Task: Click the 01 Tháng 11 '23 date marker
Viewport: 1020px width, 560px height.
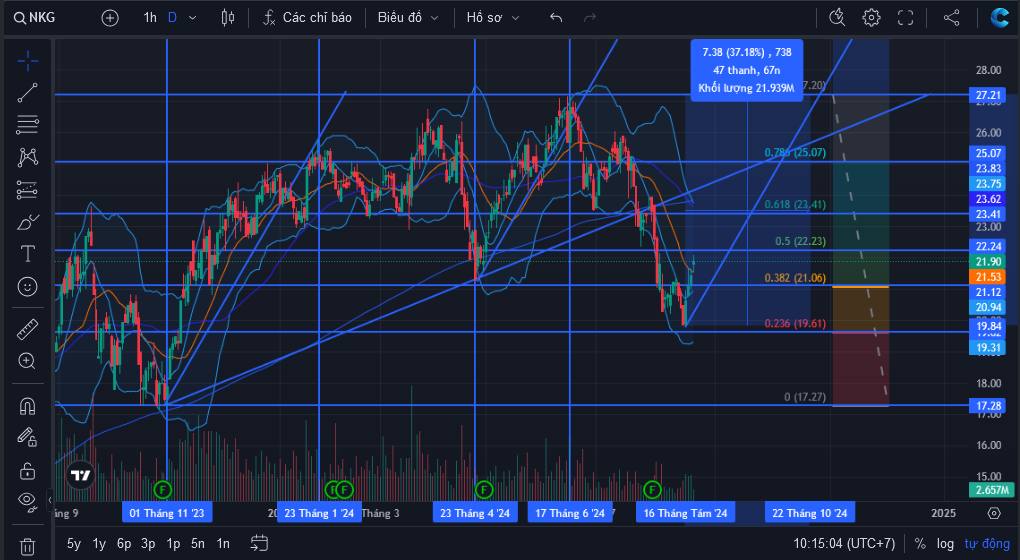Action: (167, 513)
